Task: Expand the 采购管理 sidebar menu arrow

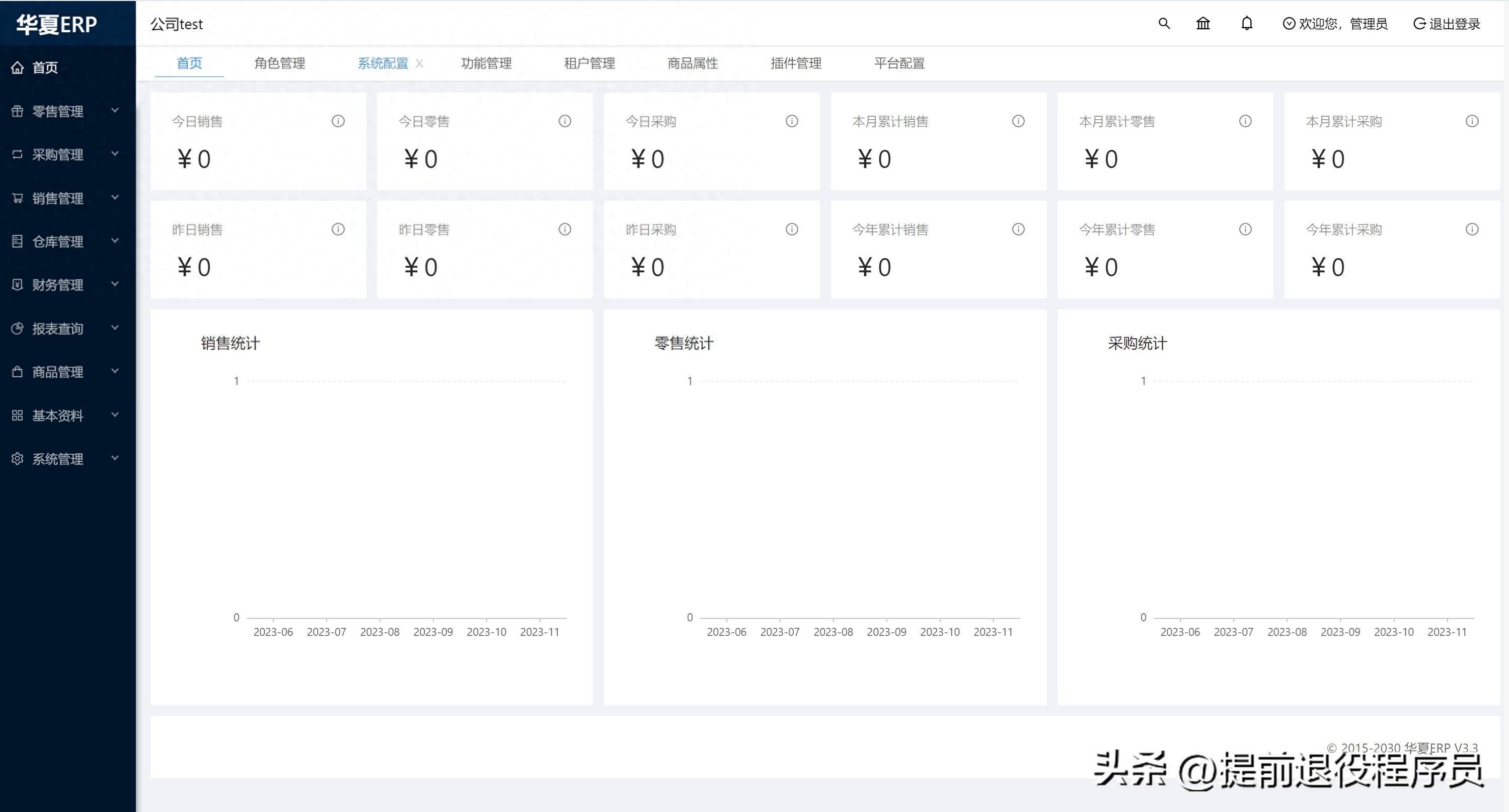Action: tap(115, 153)
